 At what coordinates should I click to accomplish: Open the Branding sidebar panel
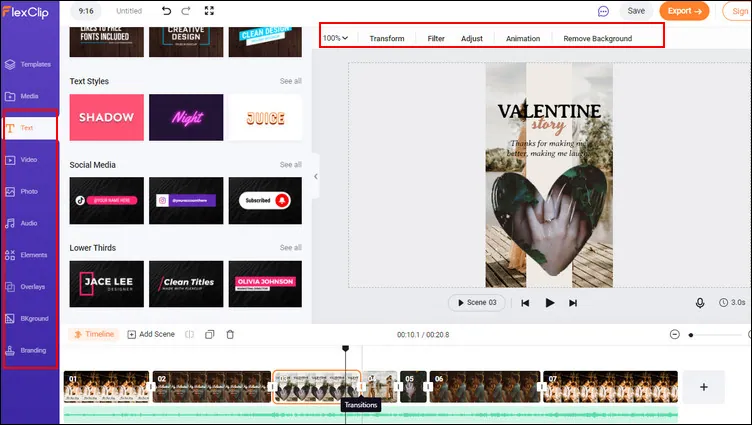coord(26,350)
